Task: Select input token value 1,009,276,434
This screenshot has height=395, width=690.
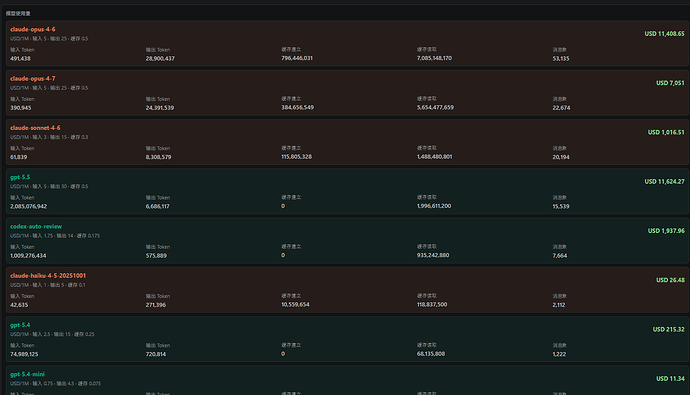Action: coord(28,256)
